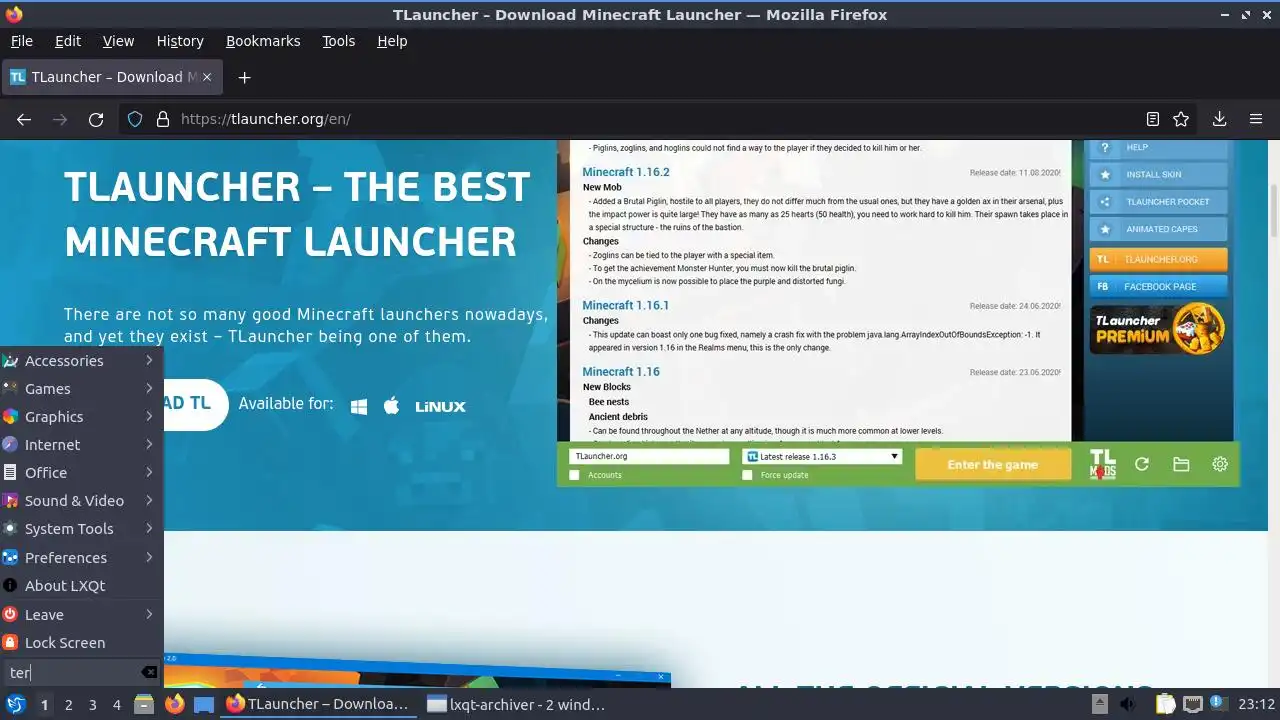Click the launcher open-folder icon
Image resolution: width=1280 pixels, height=720 pixels.
point(1181,464)
